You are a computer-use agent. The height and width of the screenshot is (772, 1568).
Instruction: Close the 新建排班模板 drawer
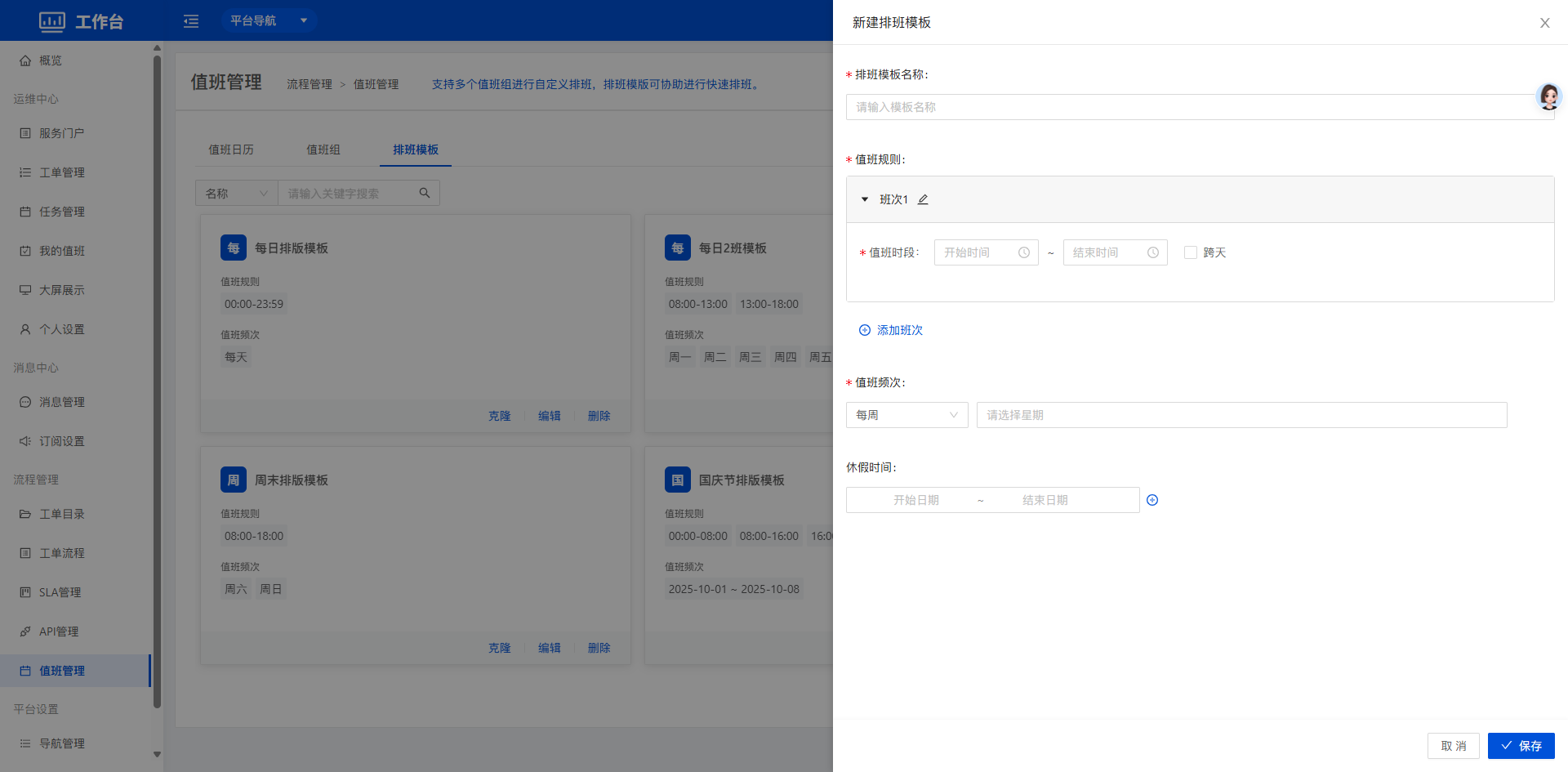[x=1544, y=23]
